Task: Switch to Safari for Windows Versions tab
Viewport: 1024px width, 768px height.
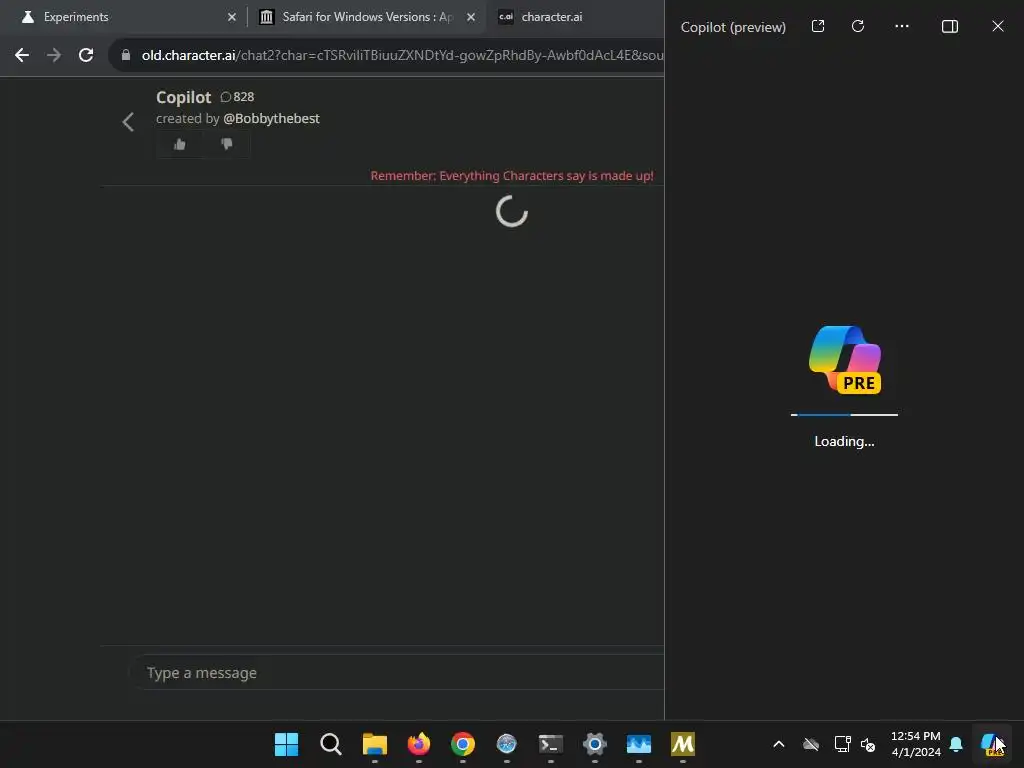Action: point(367,17)
